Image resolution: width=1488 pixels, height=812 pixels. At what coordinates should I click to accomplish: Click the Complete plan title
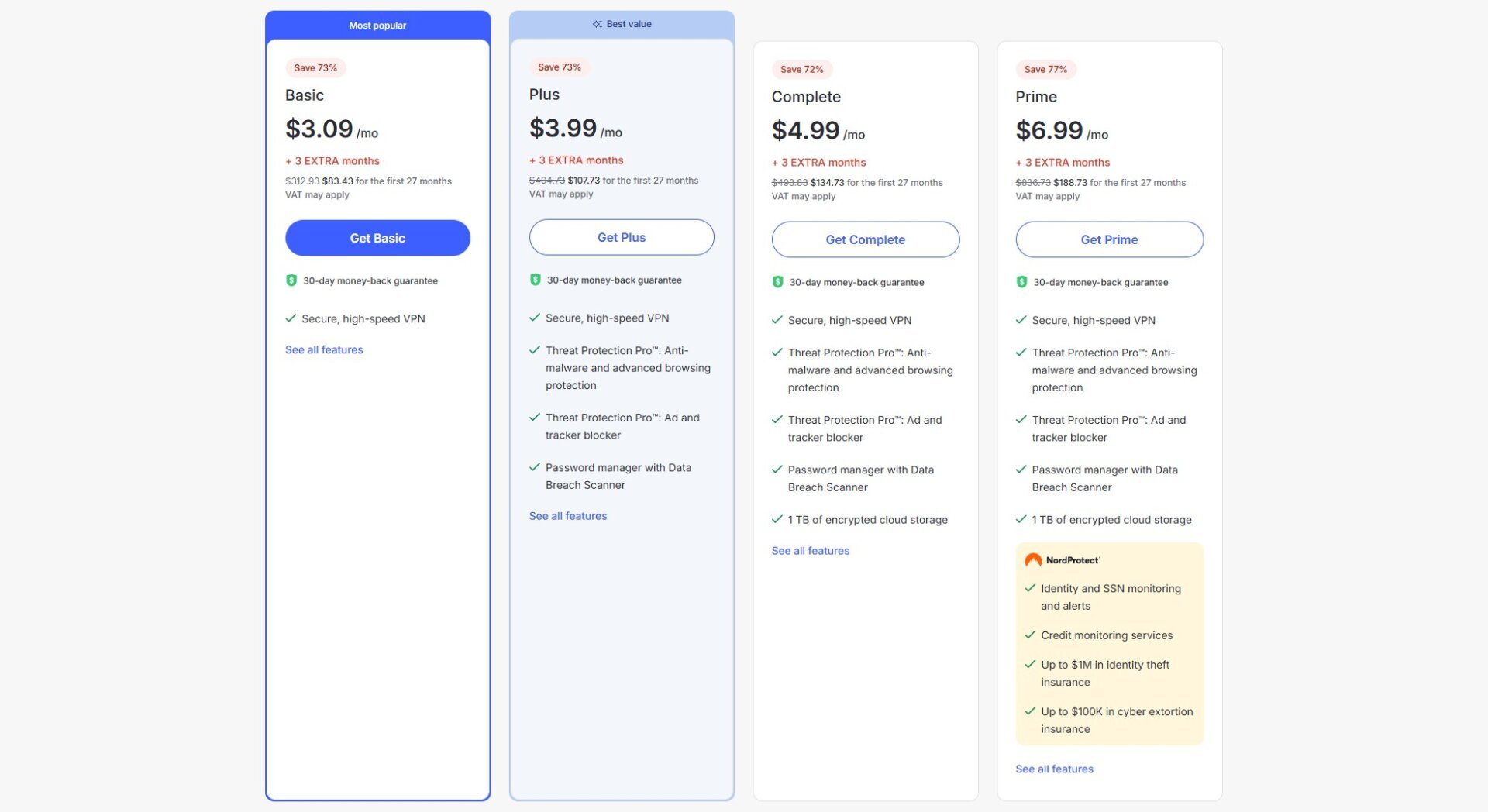(806, 97)
